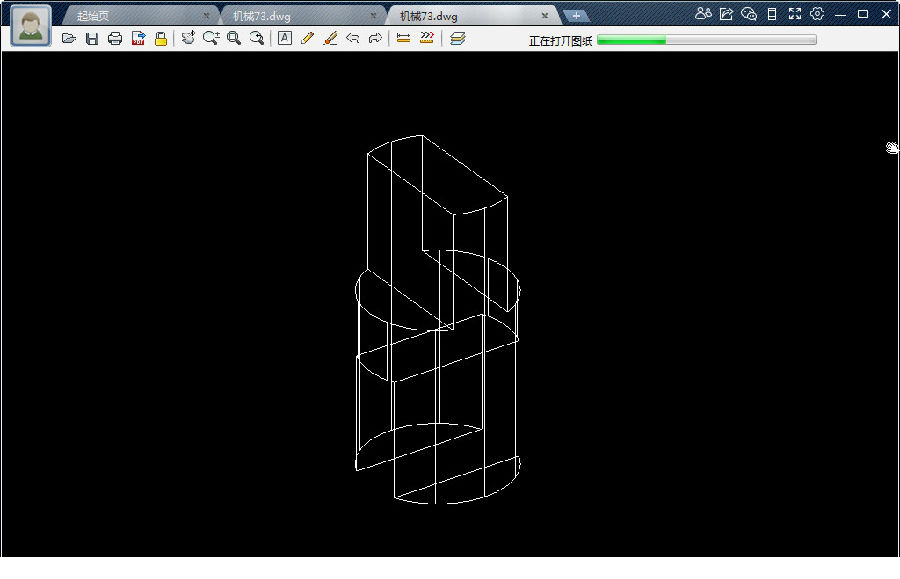Screen dimensions: 900x579
Task: Open a drawing file with the folder icon
Action: pyautogui.click(x=69, y=38)
